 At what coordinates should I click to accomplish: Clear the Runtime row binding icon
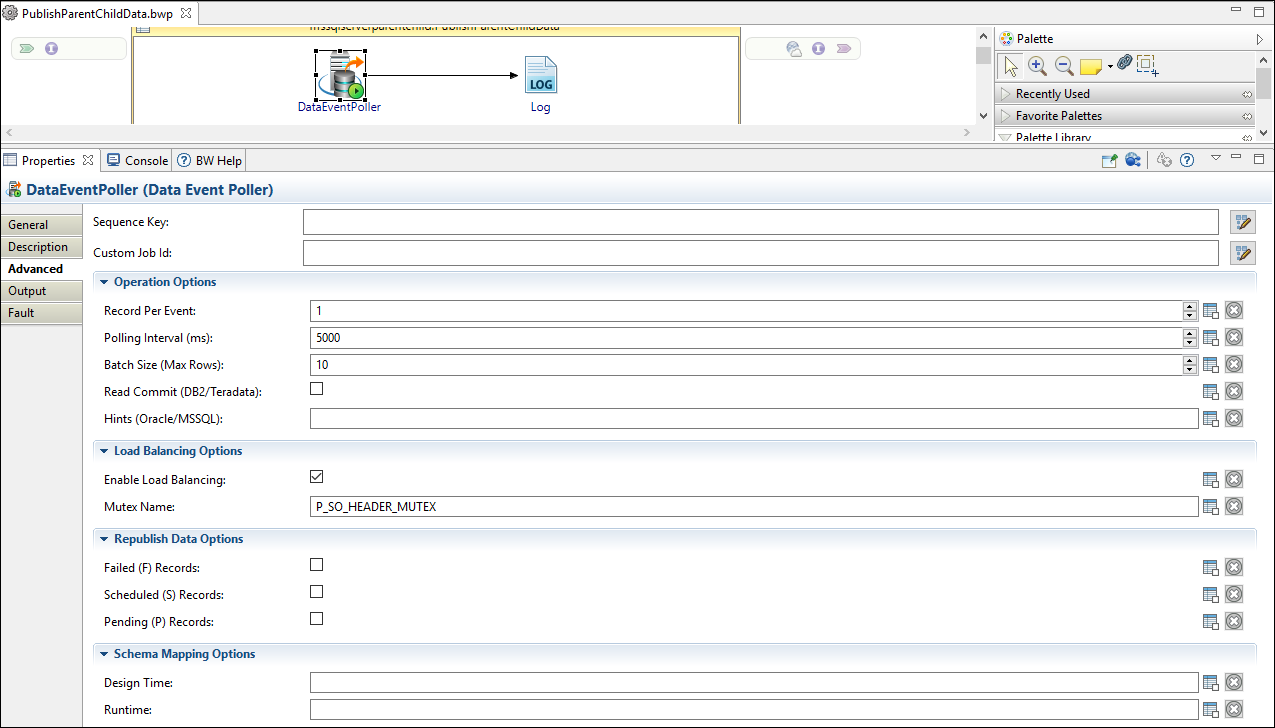[1234, 710]
